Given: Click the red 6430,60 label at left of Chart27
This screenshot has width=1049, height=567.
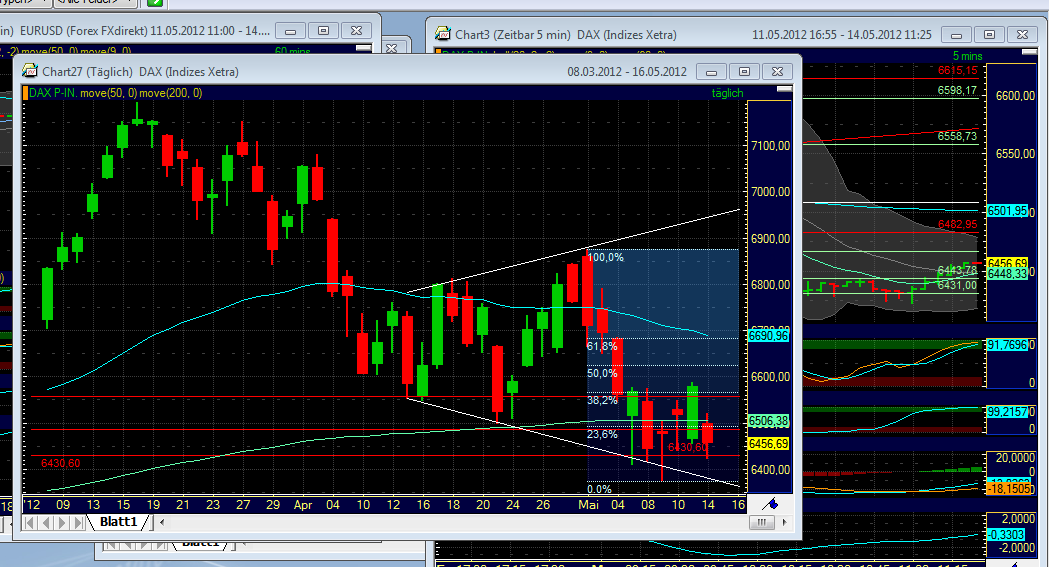Looking at the screenshot, I should pyautogui.click(x=60, y=463).
